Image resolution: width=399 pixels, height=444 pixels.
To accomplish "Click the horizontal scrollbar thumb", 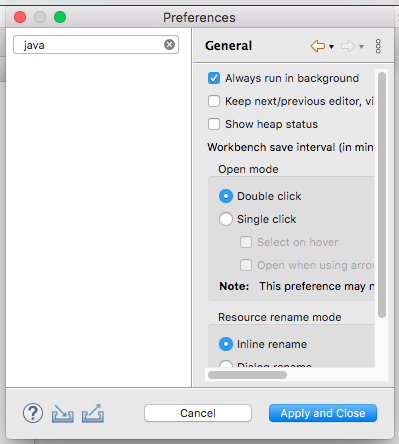I will coord(247,375).
